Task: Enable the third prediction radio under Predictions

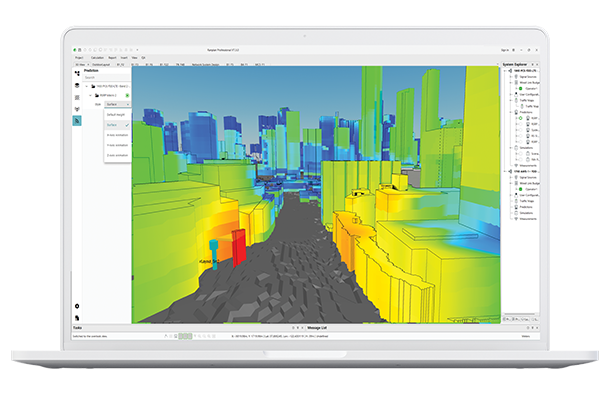Action: [520, 130]
